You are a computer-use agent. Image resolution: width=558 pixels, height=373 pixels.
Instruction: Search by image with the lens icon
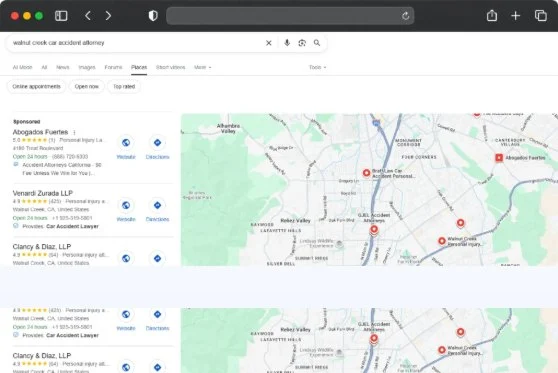[302, 43]
